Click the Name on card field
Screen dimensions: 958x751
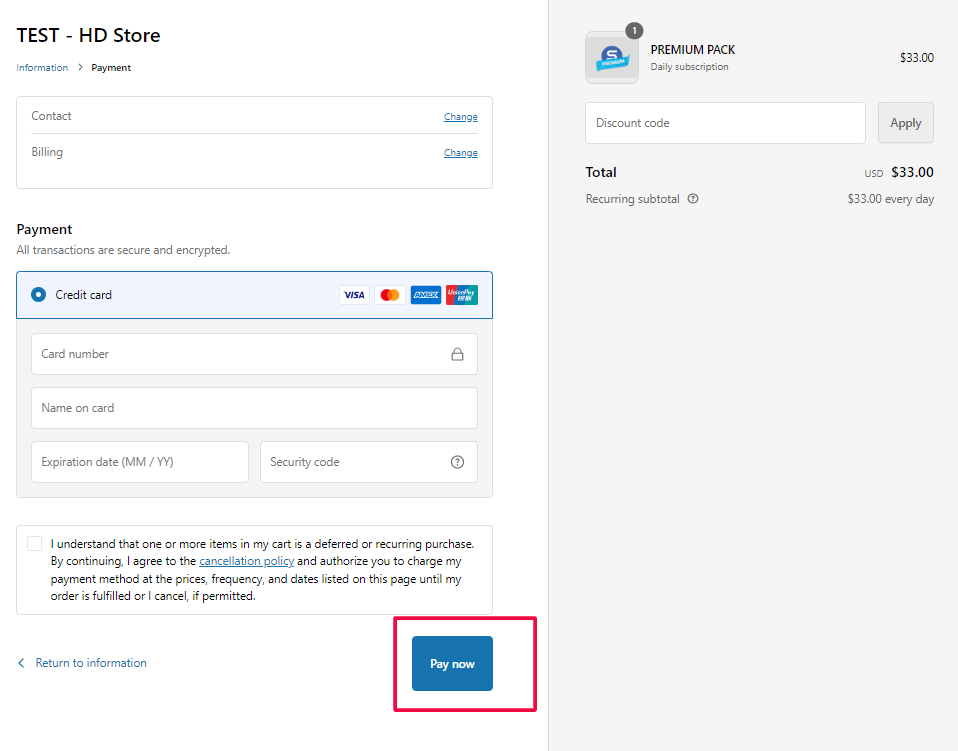(254, 408)
